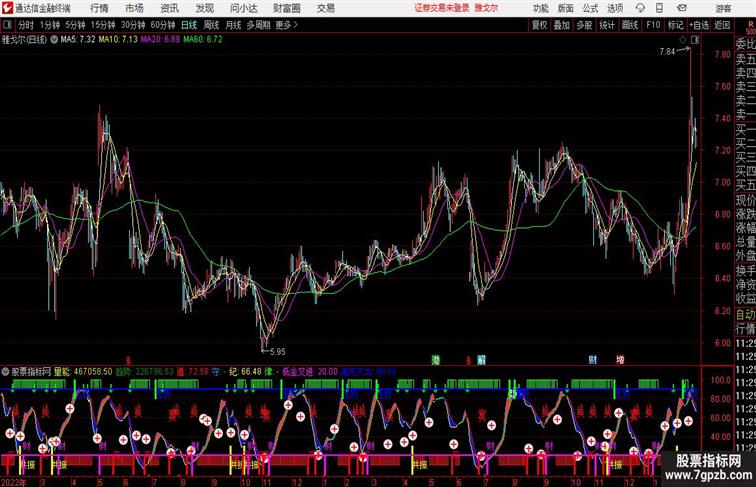Switch to 30分钟 chart period
Screen dimensions: 756x487
133,25
